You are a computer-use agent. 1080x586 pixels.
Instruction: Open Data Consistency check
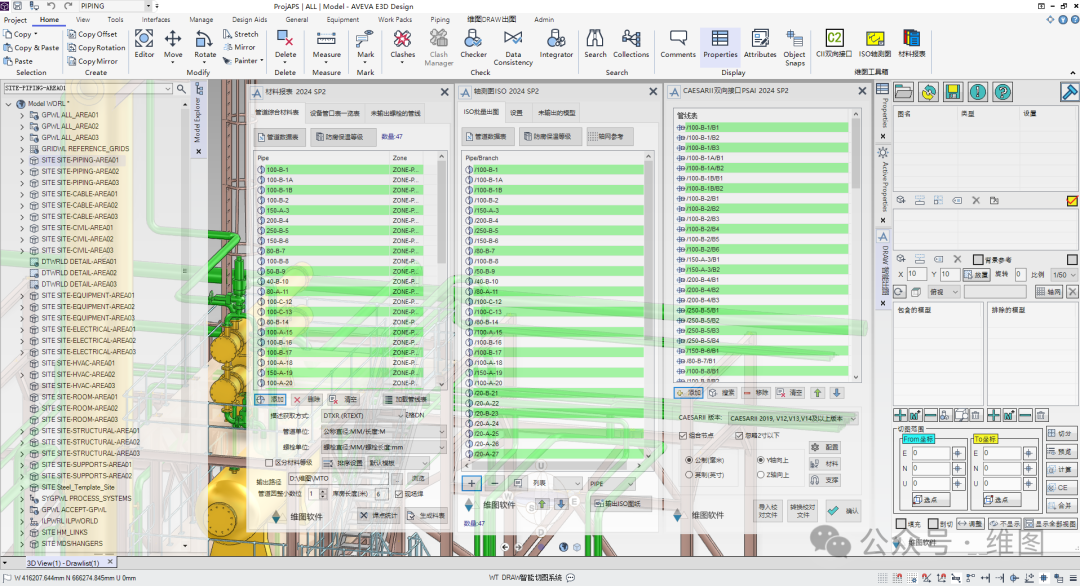[x=513, y=48]
